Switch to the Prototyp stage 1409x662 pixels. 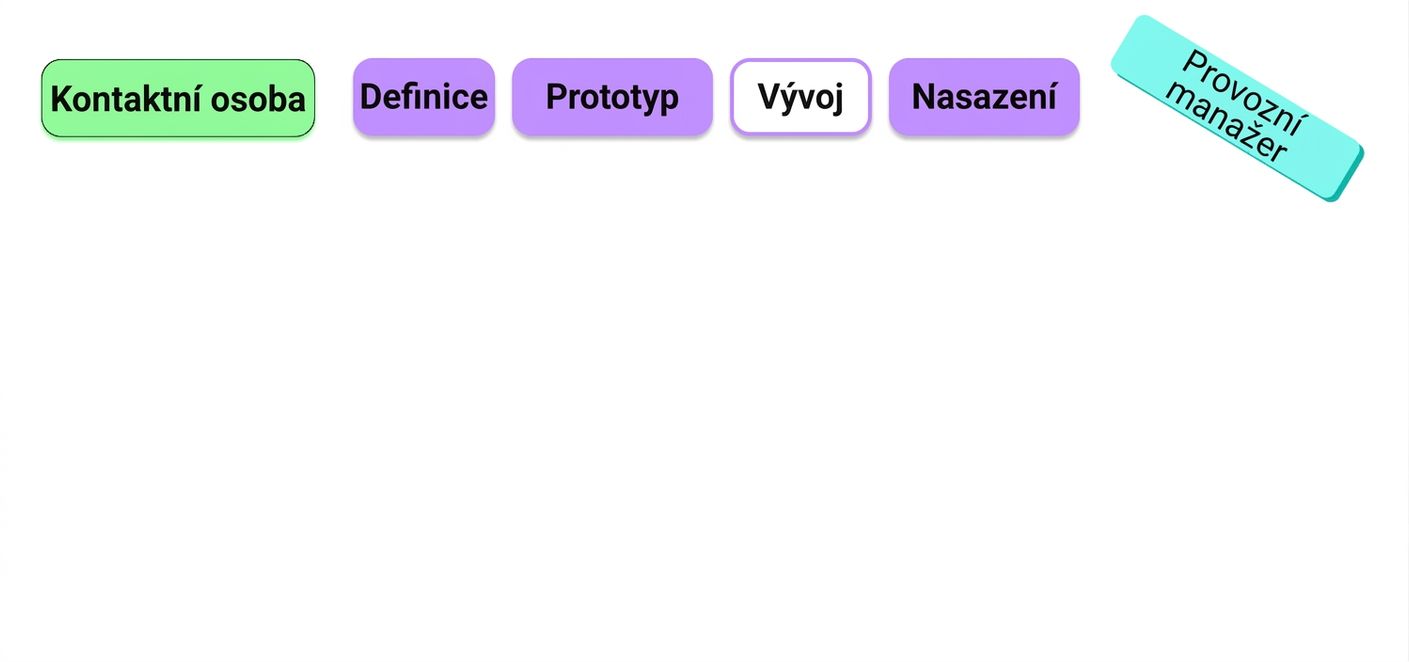tap(612, 97)
